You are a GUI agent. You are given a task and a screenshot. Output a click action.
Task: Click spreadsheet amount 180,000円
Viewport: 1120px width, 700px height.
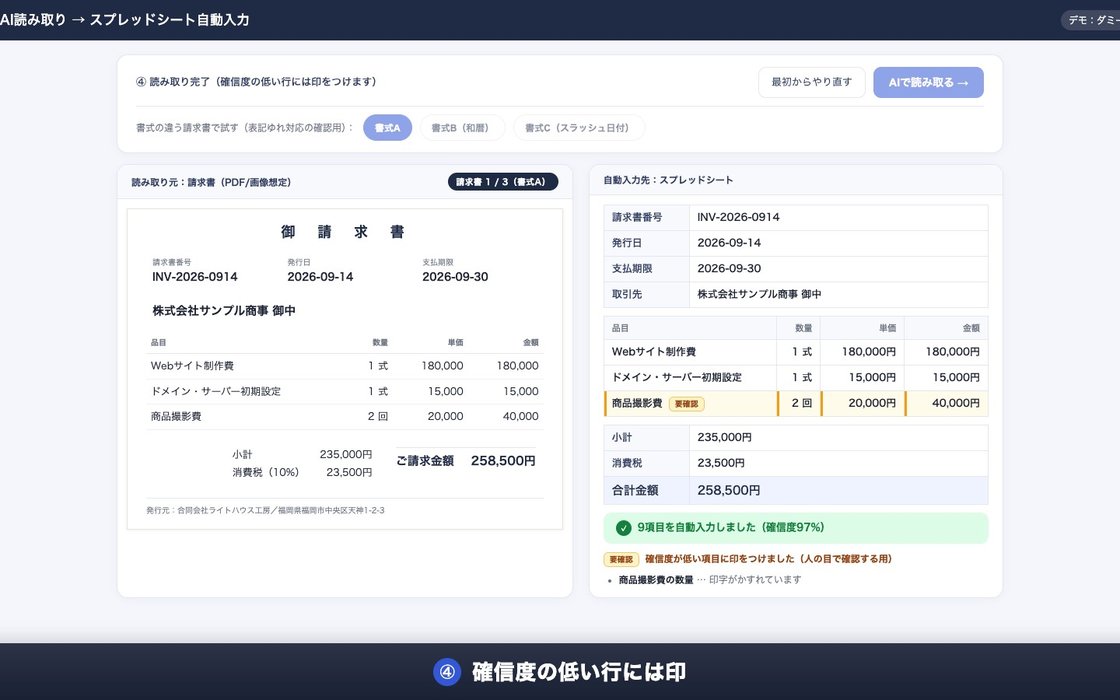tap(947, 352)
